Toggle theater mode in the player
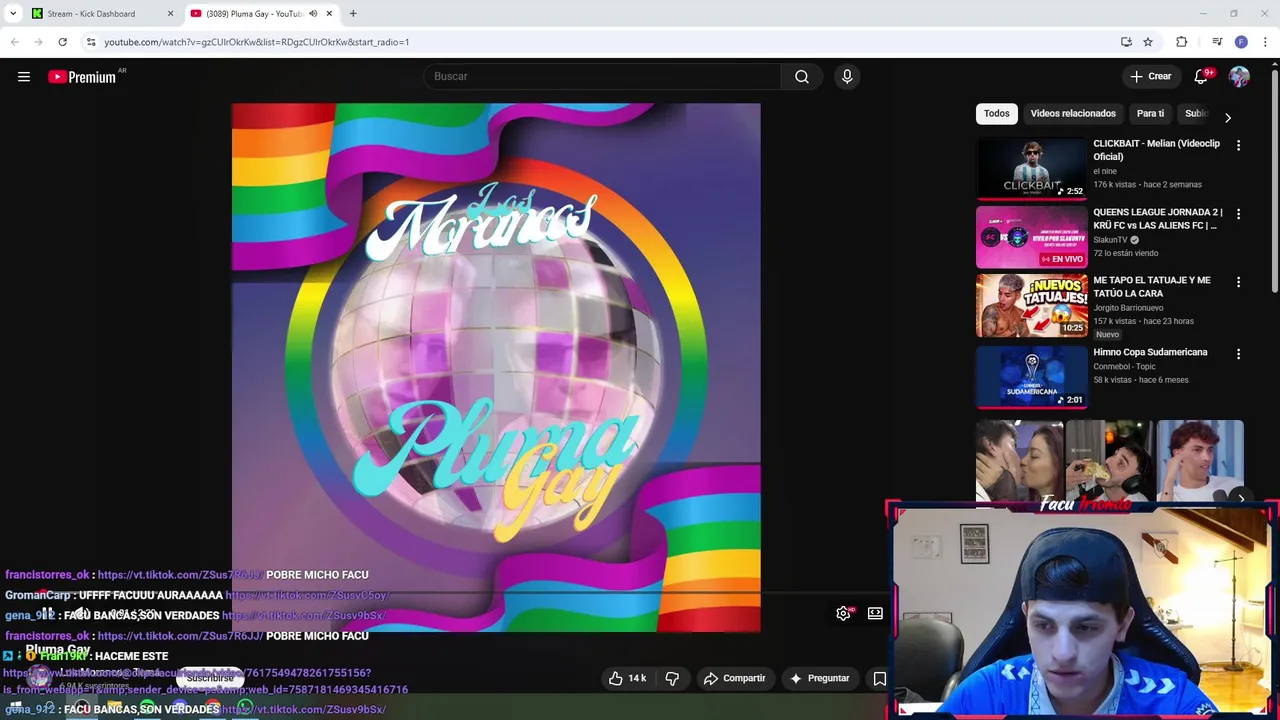 [875, 613]
